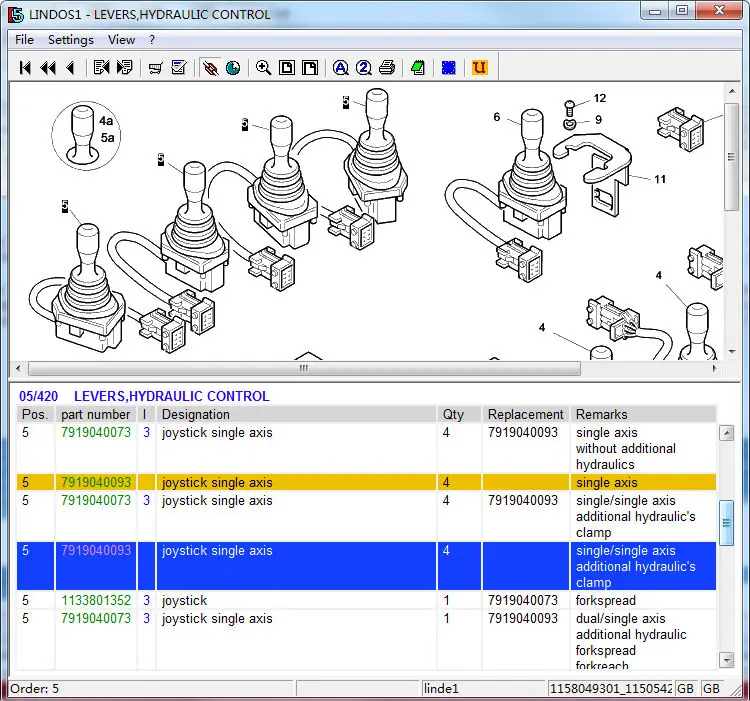Click the 'Replacement' column header
This screenshot has width=750, height=701.
pyautogui.click(x=526, y=414)
